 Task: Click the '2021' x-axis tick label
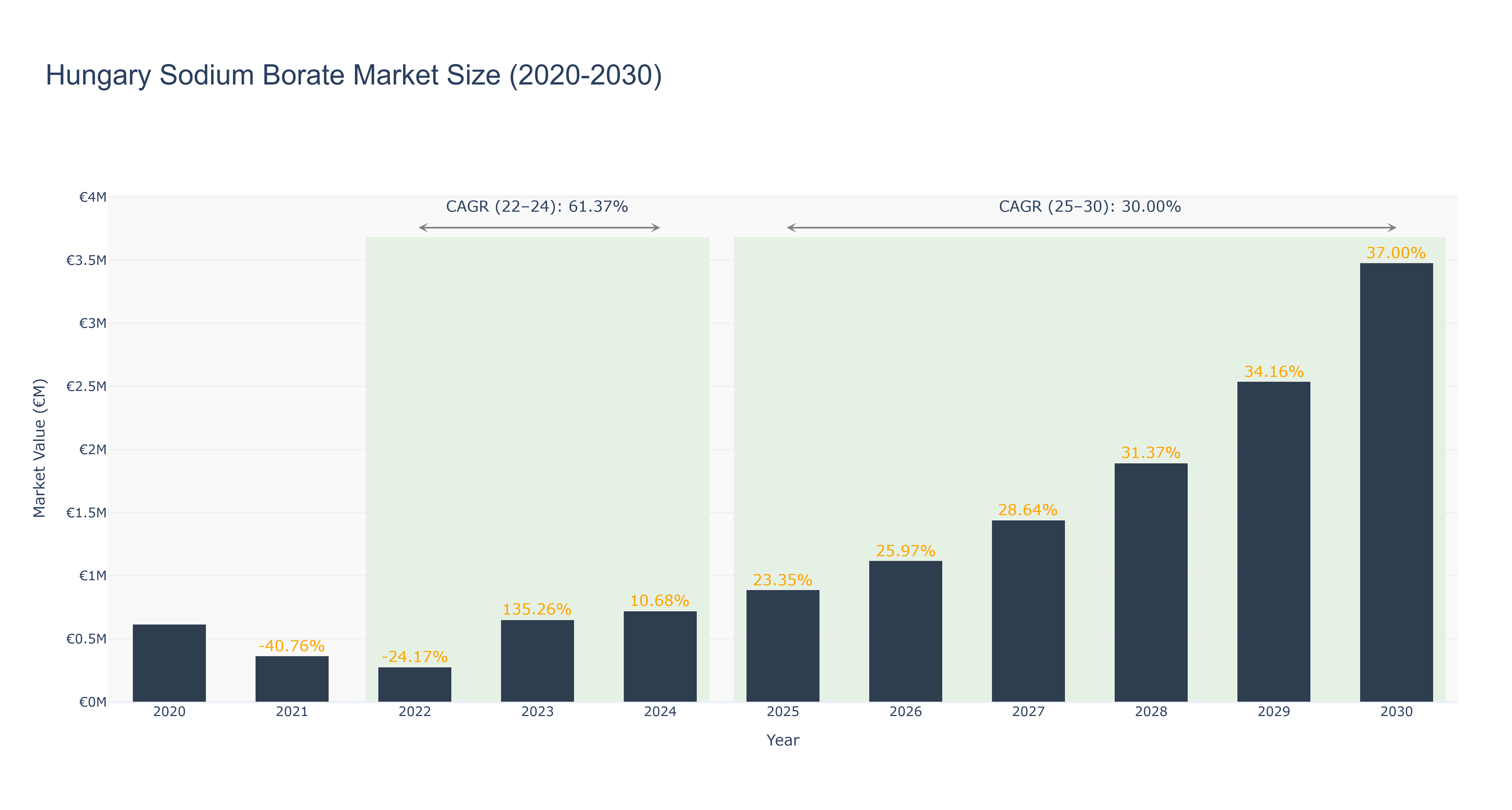pyautogui.click(x=292, y=712)
